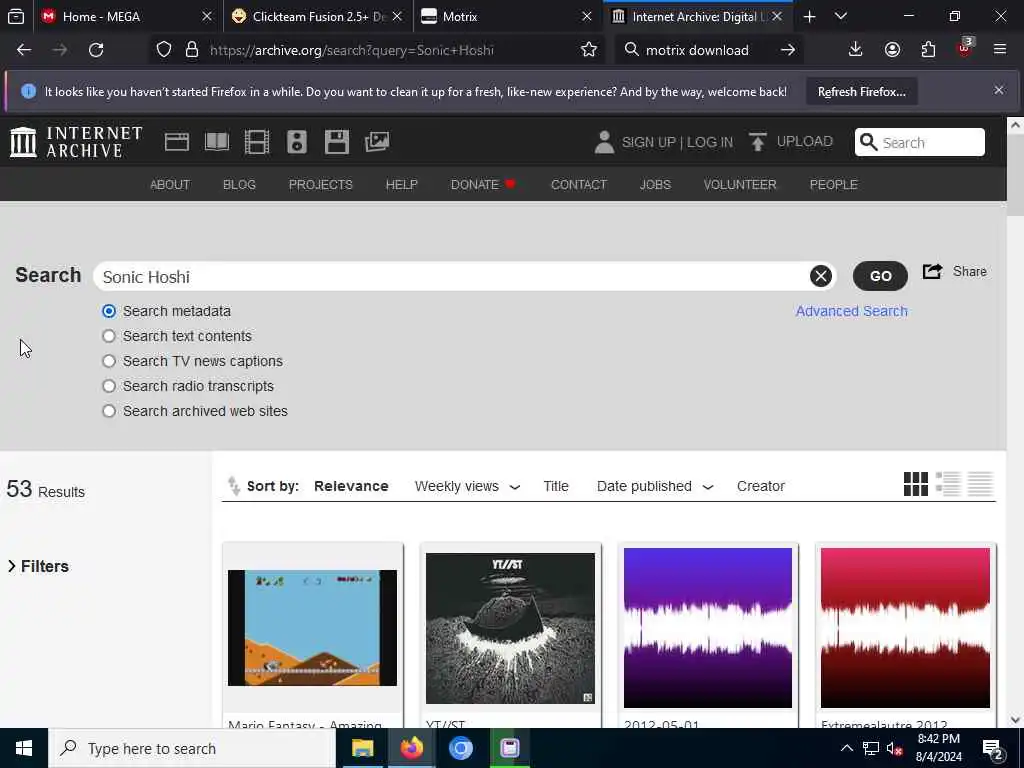Click Refresh Firefox... button
The image size is (1024, 768).
[x=861, y=92]
